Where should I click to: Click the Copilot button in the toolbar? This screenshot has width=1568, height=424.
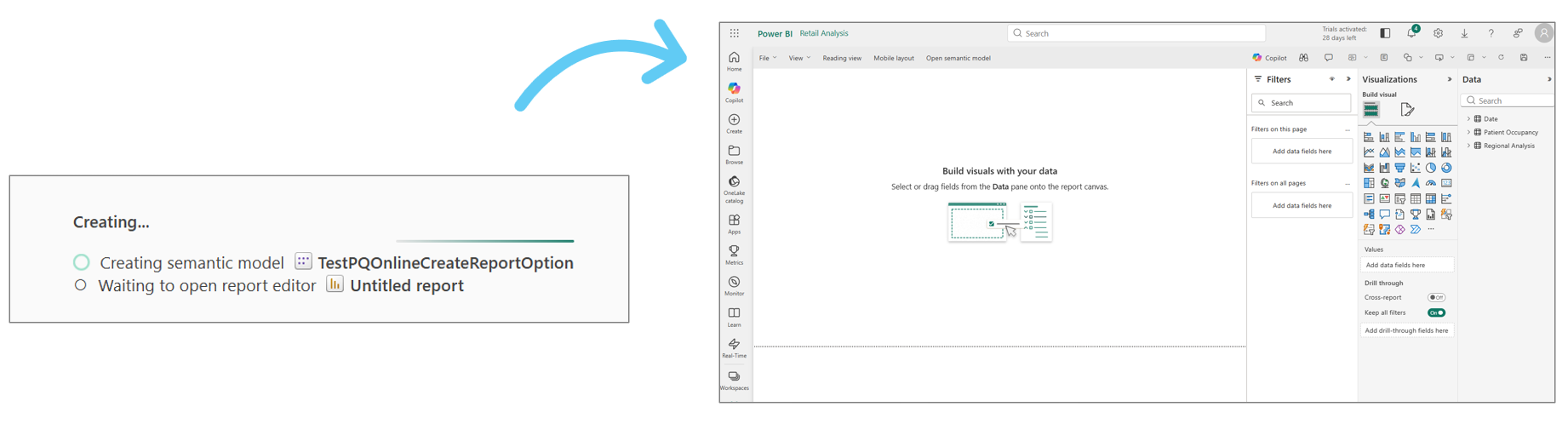point(1269,58)
